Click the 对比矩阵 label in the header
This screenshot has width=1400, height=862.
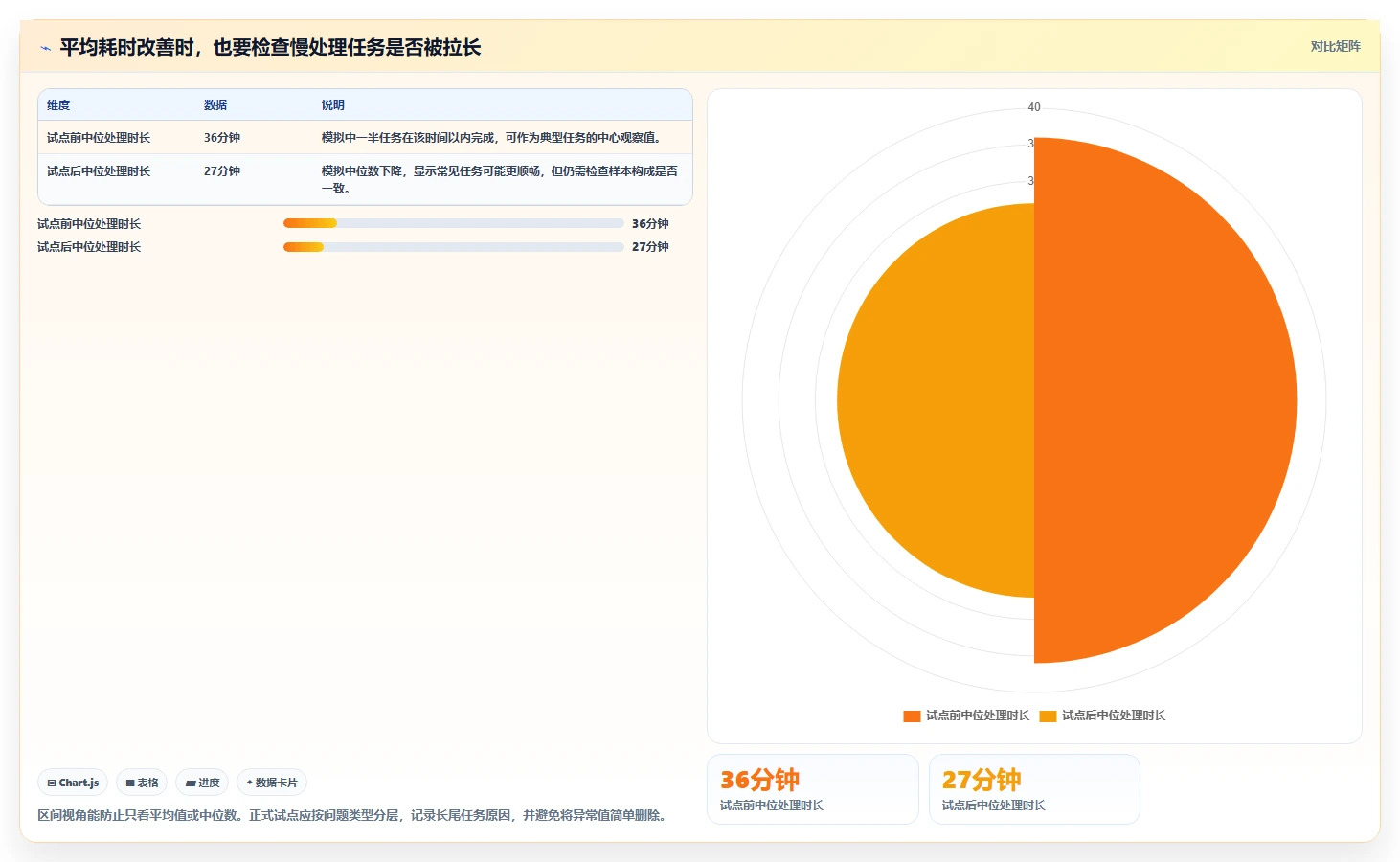pyautogui.click(x=1335, y=46)
